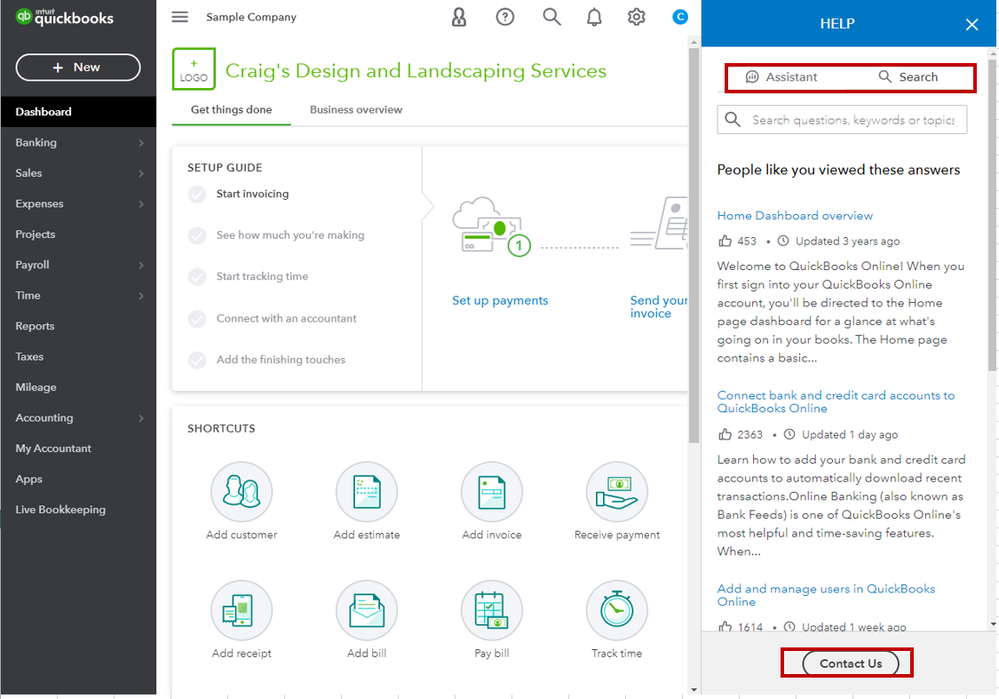Click the Pay bill shortcut icon
The height and width of the screenshot is (699, 999).
pos(492,610)
